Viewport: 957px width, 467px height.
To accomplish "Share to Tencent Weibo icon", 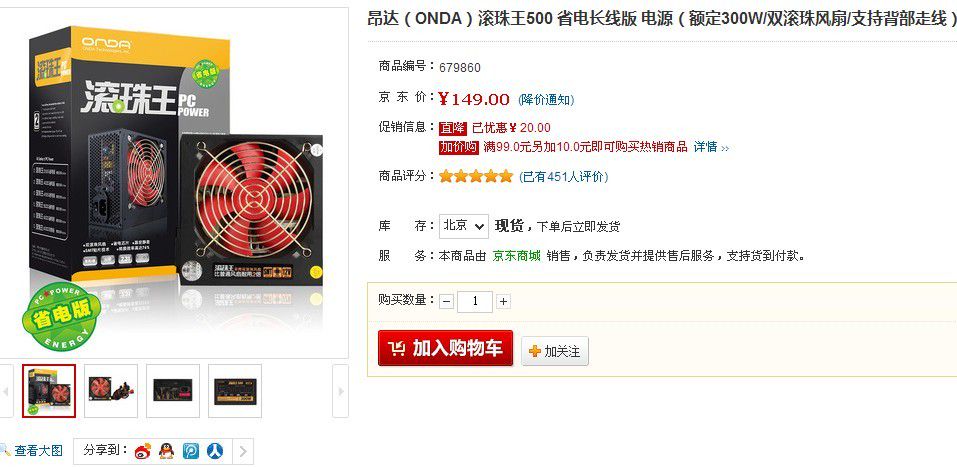I will 190,451.
